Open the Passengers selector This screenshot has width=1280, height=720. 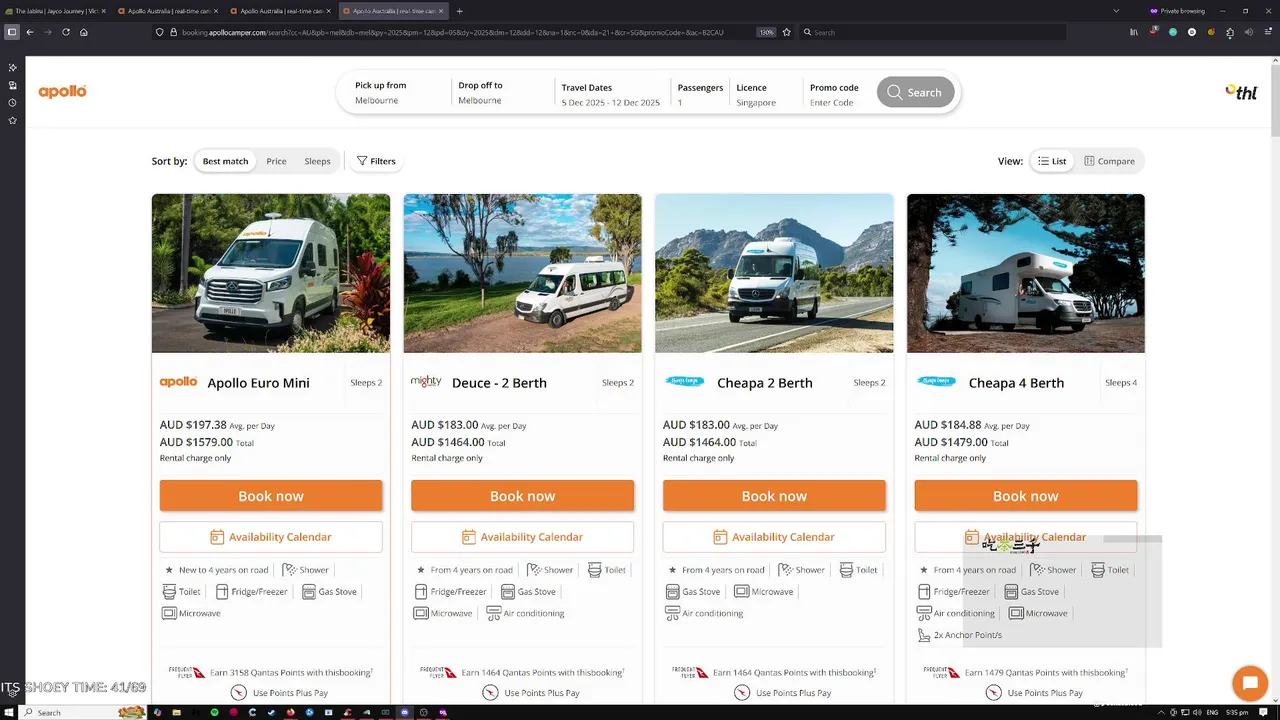700,94
